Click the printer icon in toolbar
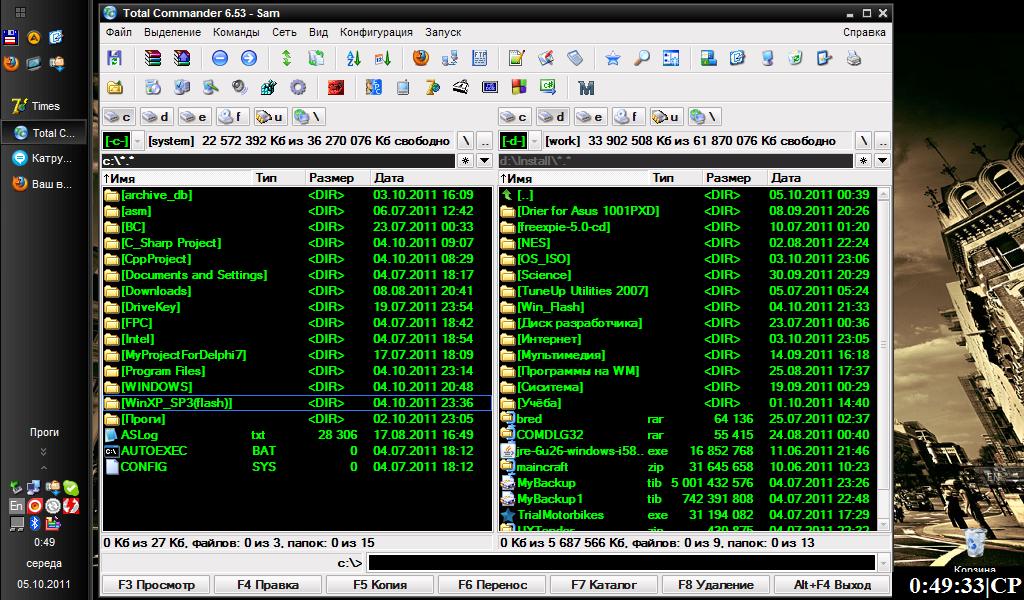This screenshot has width=1024, height=600. click(x=853, y=58)
